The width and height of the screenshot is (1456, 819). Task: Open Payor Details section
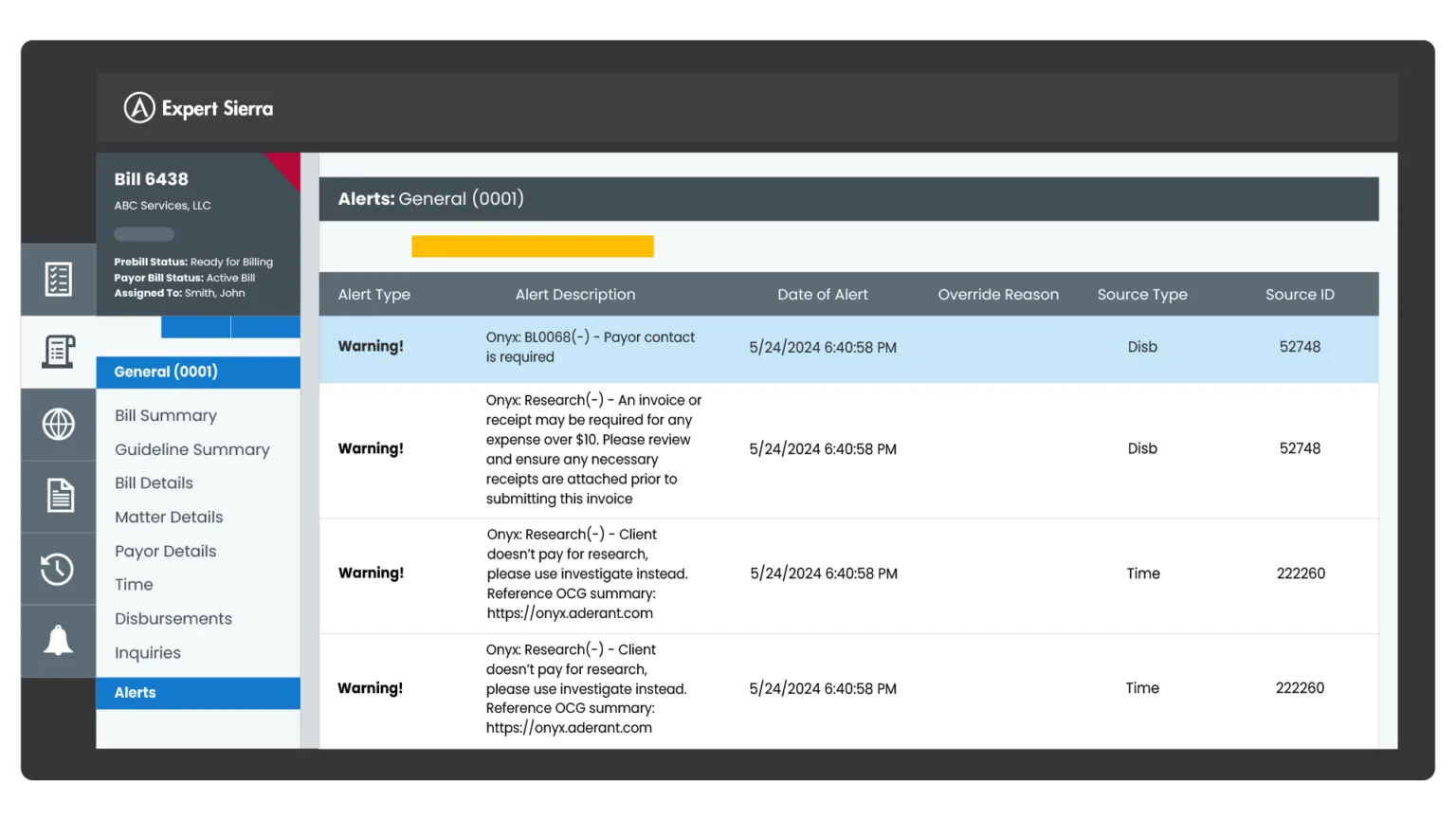(x=165, y=551)
